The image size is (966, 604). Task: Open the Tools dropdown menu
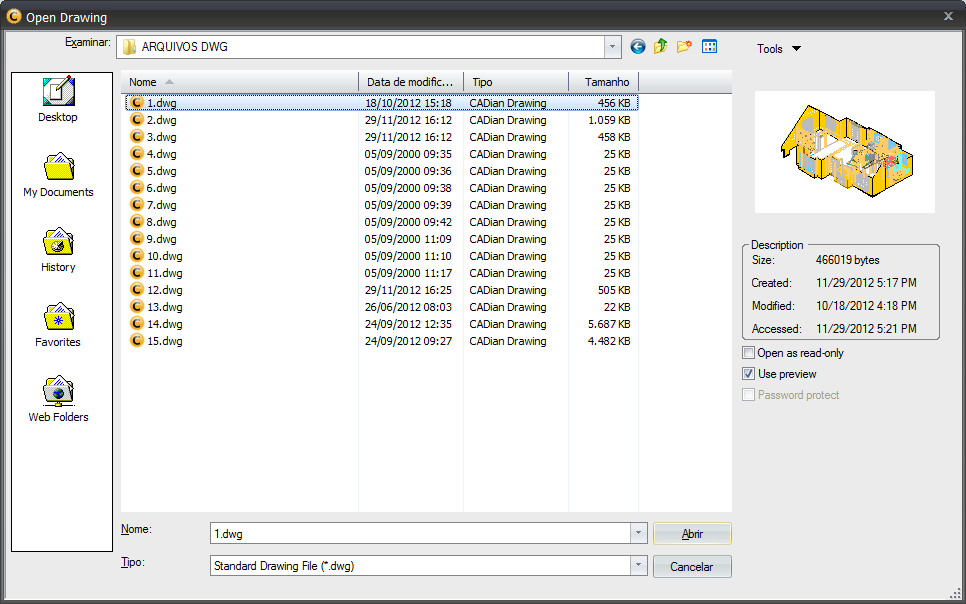point(779,49)
